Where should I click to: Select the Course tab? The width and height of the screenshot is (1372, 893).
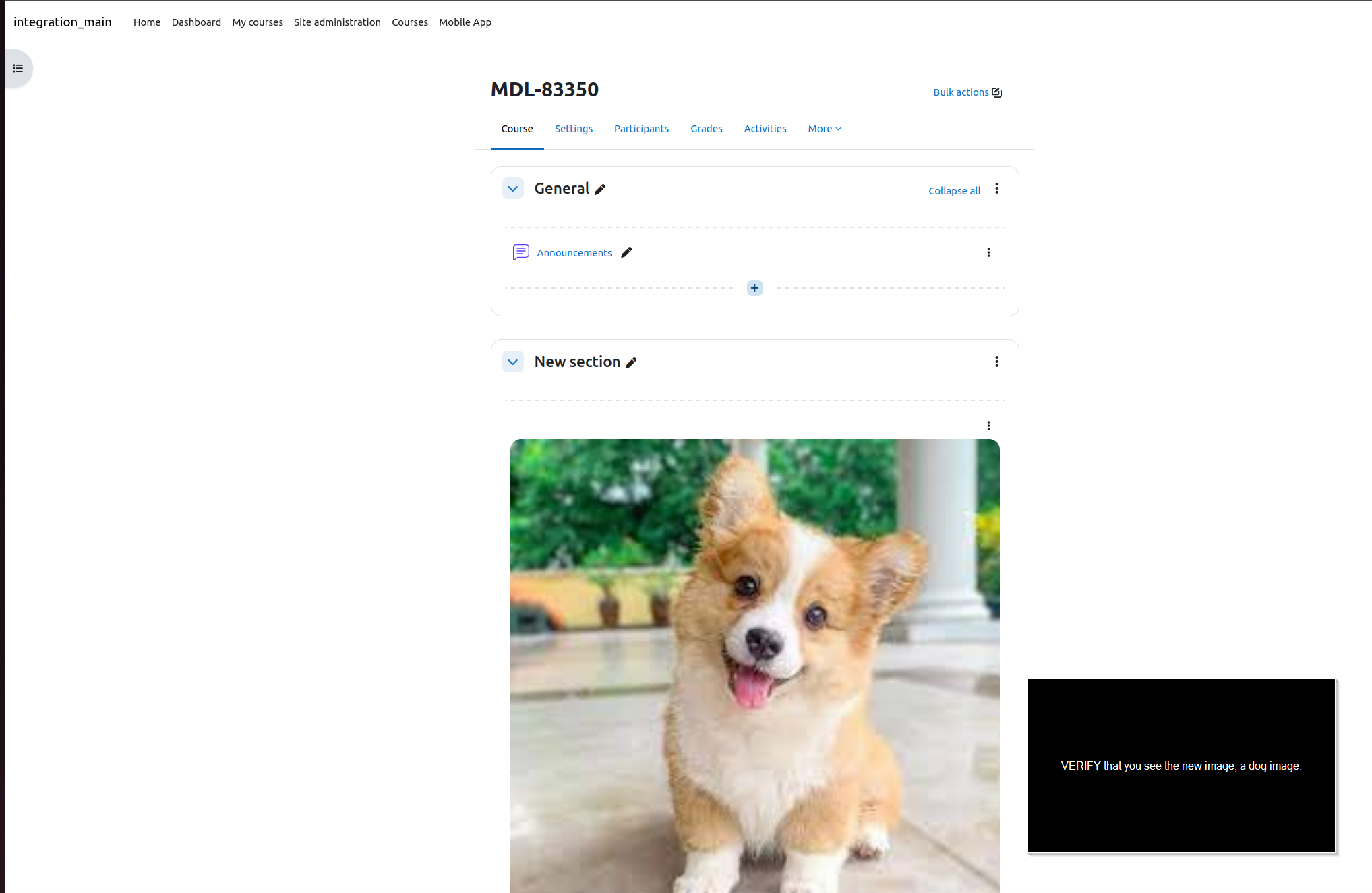pyautogui.click(x=517, y=129)
